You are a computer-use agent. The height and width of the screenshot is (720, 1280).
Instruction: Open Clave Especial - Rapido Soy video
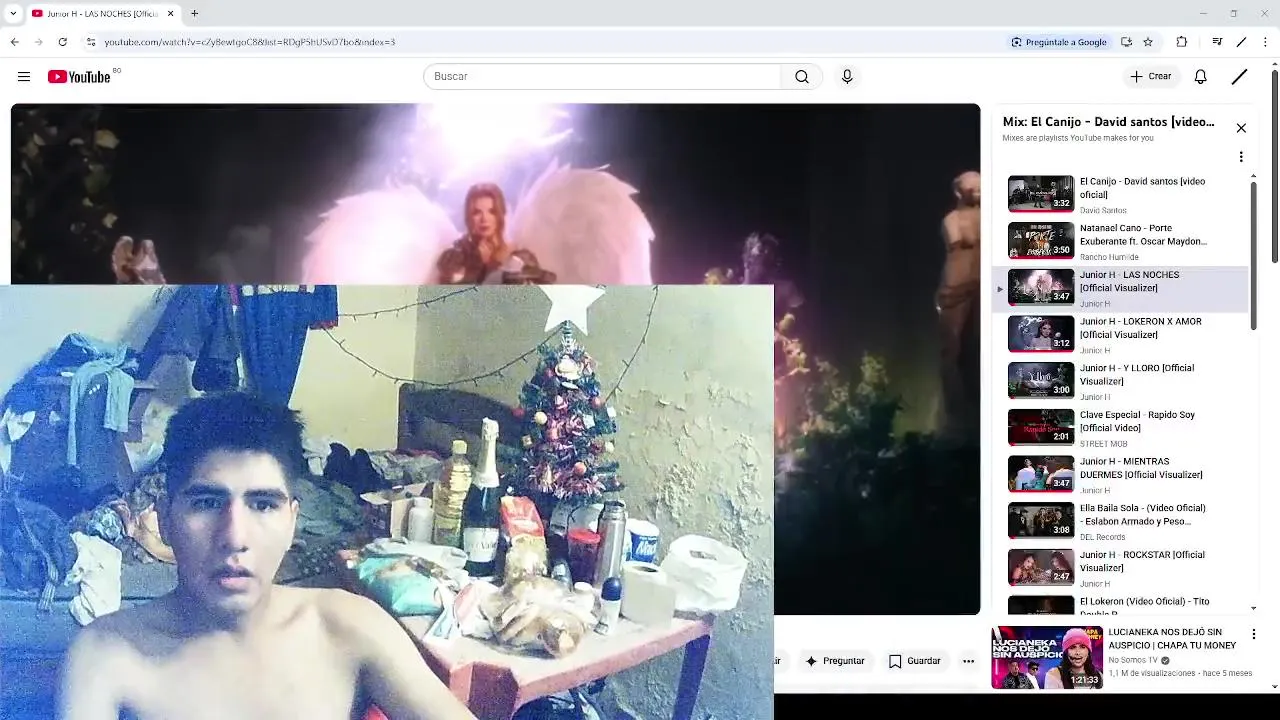pos(1120,428)
